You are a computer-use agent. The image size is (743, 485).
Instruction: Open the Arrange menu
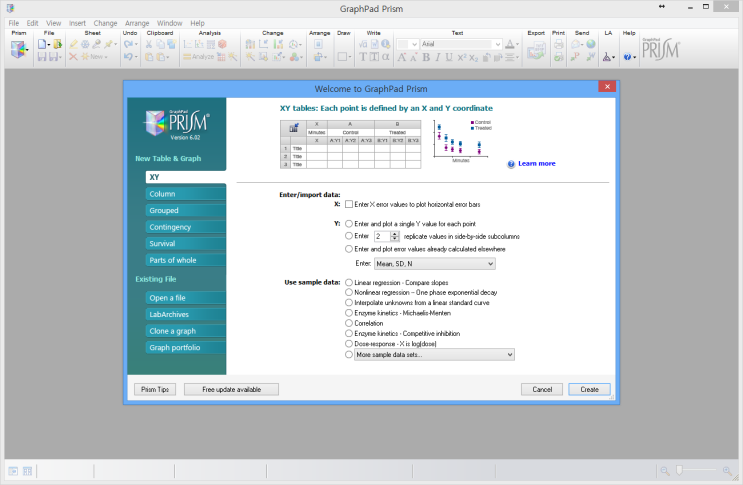click(x=137, y=23)
